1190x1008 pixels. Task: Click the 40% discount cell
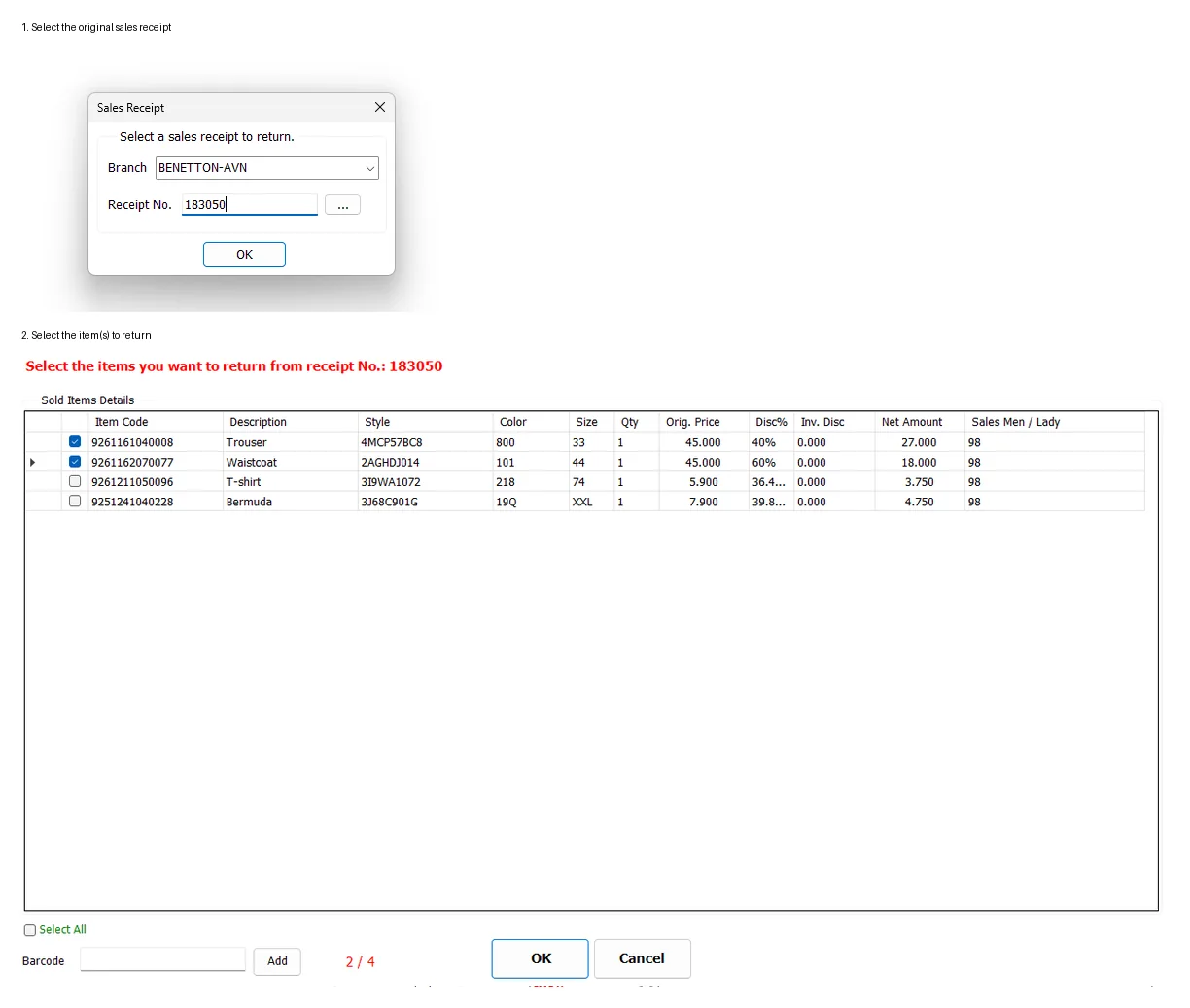click(x=772, y=442)
